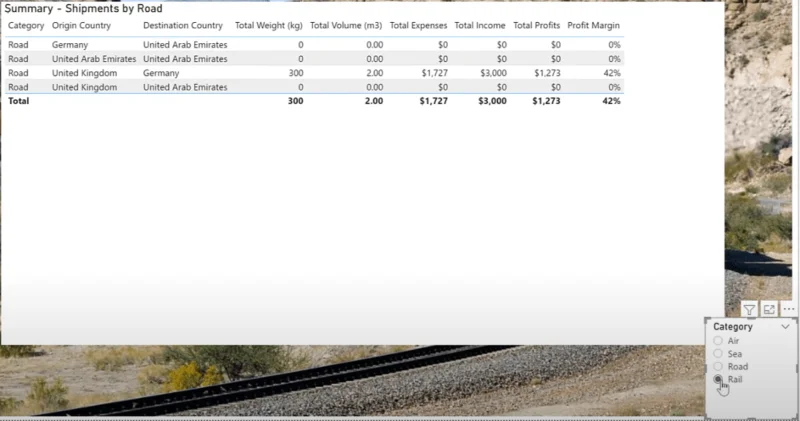The image size is (800, 421).
Task: Sort by Origin Country column header
Action: pos(81,26)
